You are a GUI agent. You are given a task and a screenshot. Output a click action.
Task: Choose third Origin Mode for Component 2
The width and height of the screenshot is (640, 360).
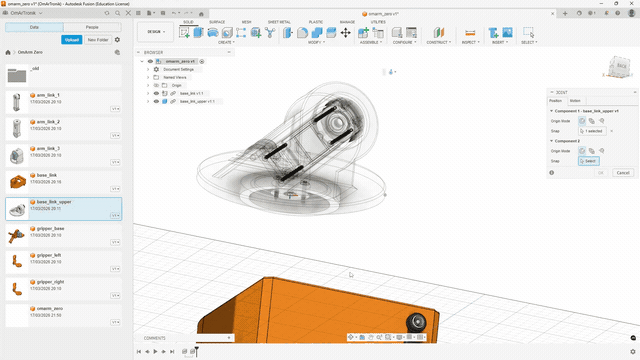pyautogui.click(x=602, y=151)
